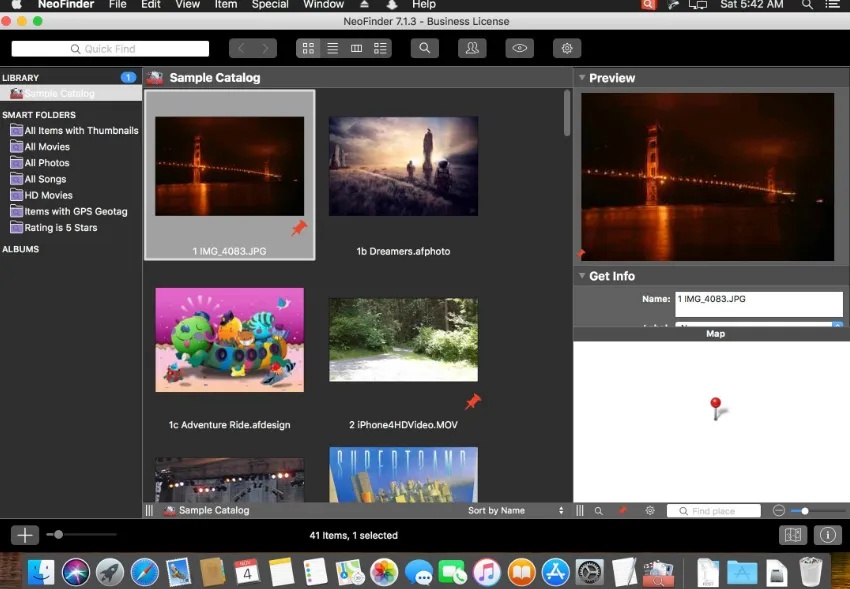The height and width of the screenshot is (589, 850).
Task: Open the App Store from the Dock
Action: [x=556, y=572]
